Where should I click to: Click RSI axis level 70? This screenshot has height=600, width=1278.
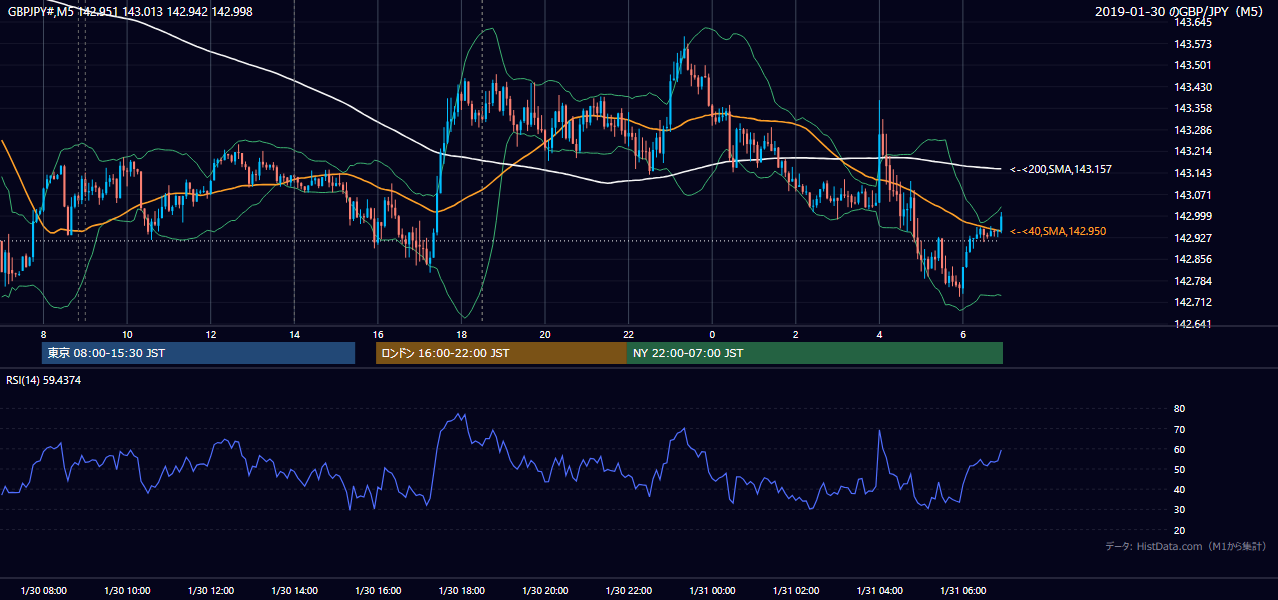[1179, 429]
